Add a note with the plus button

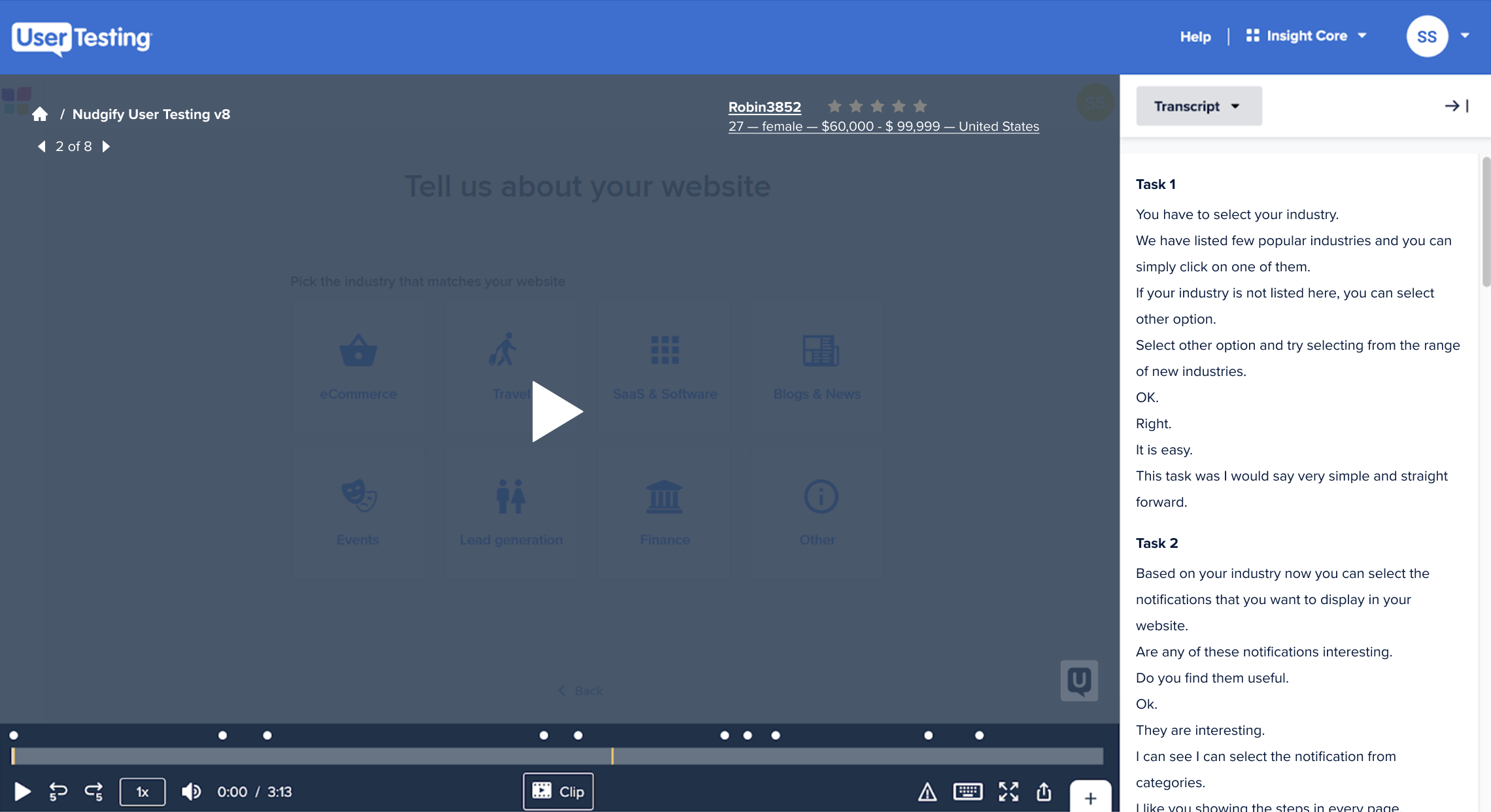coord(1090,798)
